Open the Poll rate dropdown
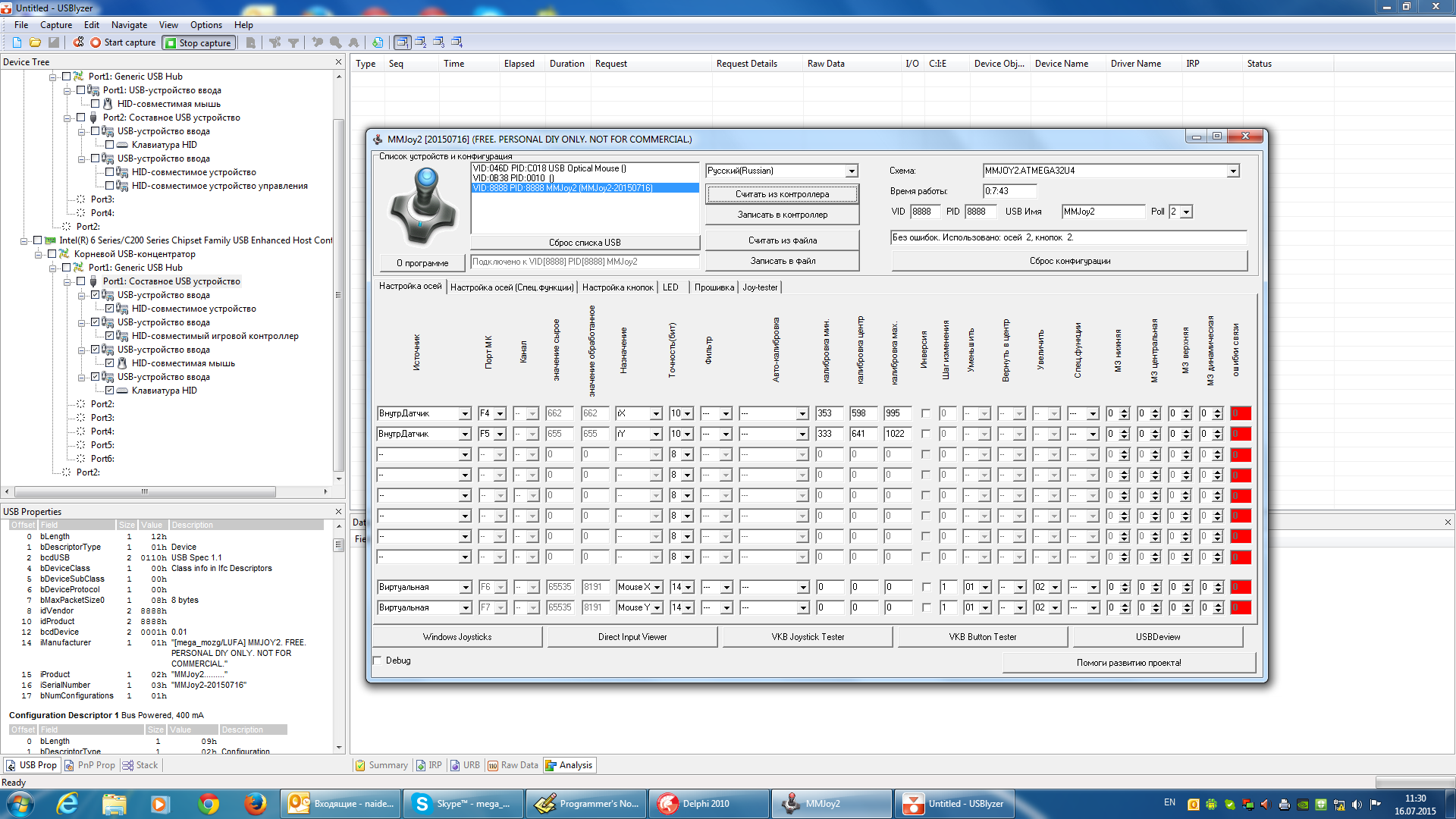 (1187, 212)
